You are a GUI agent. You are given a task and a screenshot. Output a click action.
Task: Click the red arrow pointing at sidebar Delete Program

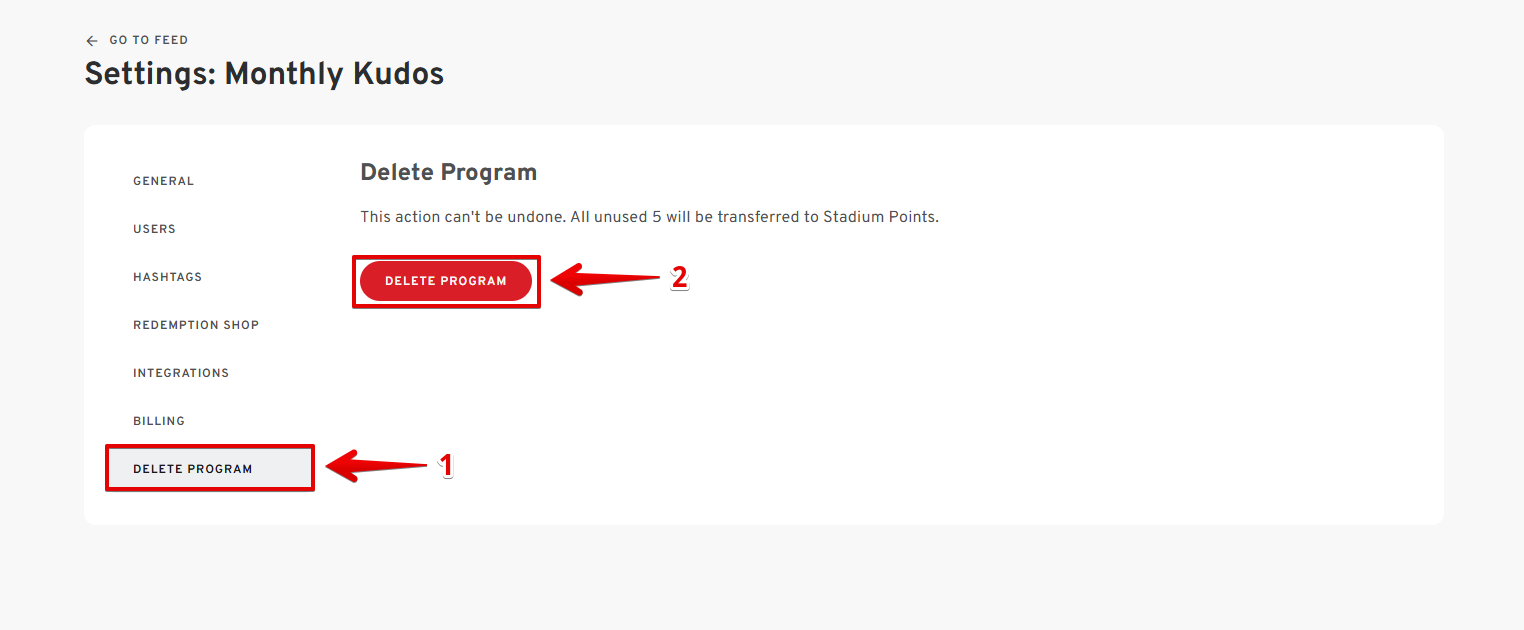tap(378, 465)
